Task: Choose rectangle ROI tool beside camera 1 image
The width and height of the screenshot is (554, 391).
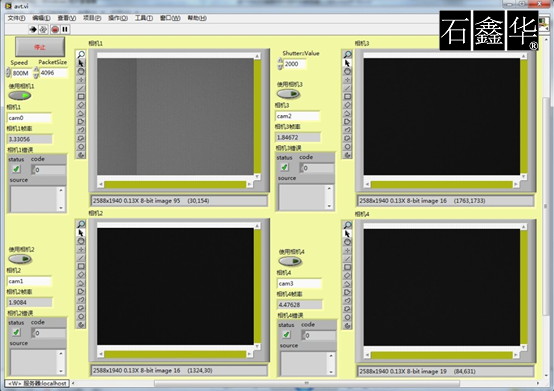Action: [x=81, y=96]
